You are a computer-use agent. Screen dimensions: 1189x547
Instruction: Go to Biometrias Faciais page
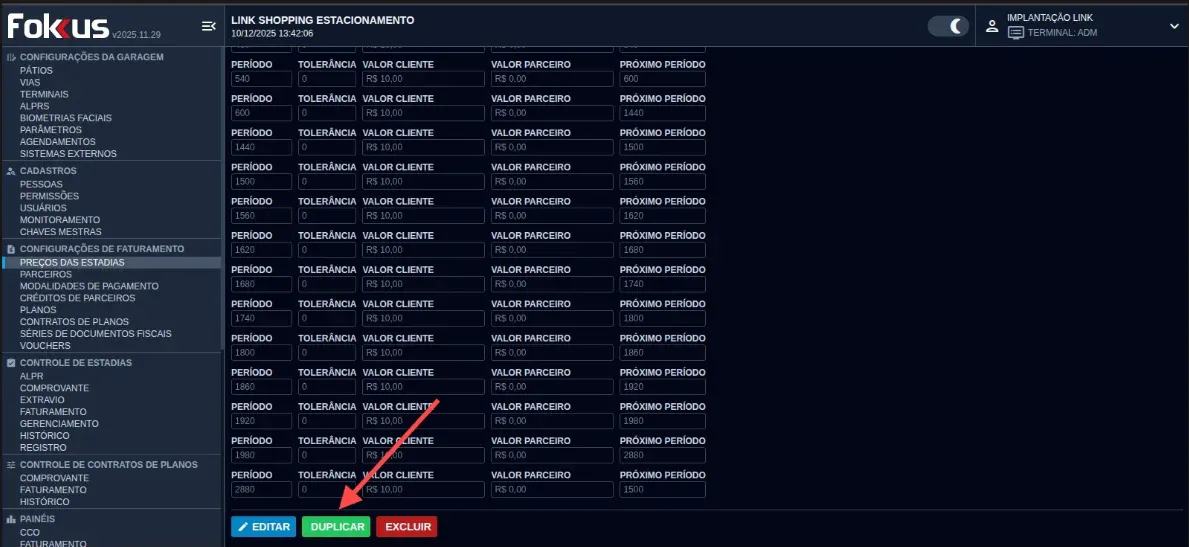click(66, 118)
